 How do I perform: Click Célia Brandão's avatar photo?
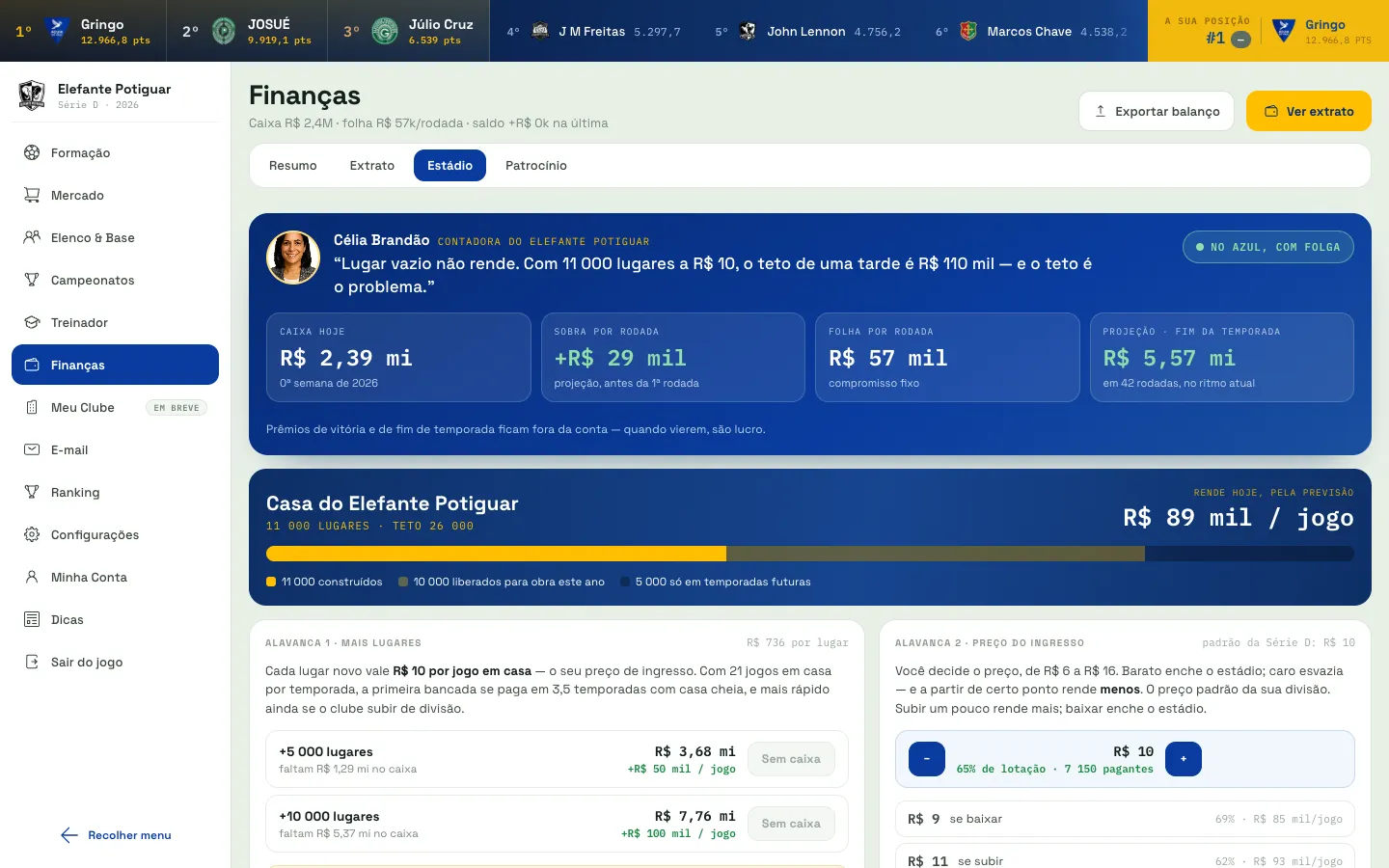pos(293,258)
